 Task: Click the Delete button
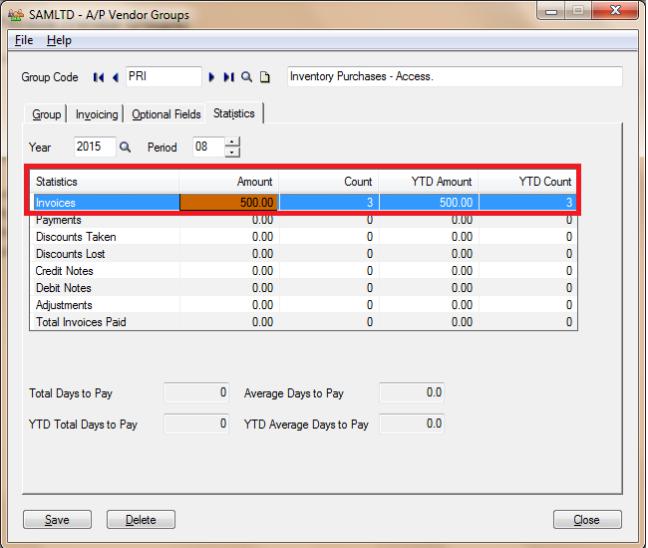[141, 519]
